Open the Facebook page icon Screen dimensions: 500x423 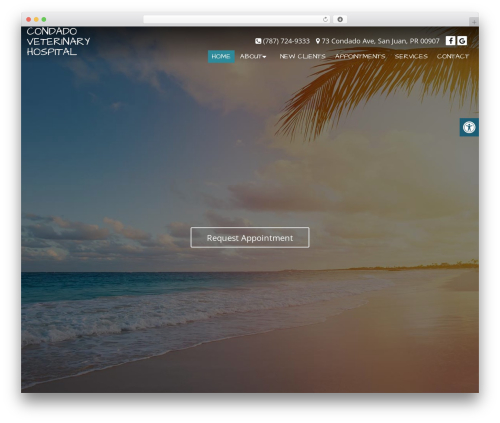pyautogui.click(x=450, y=41)
